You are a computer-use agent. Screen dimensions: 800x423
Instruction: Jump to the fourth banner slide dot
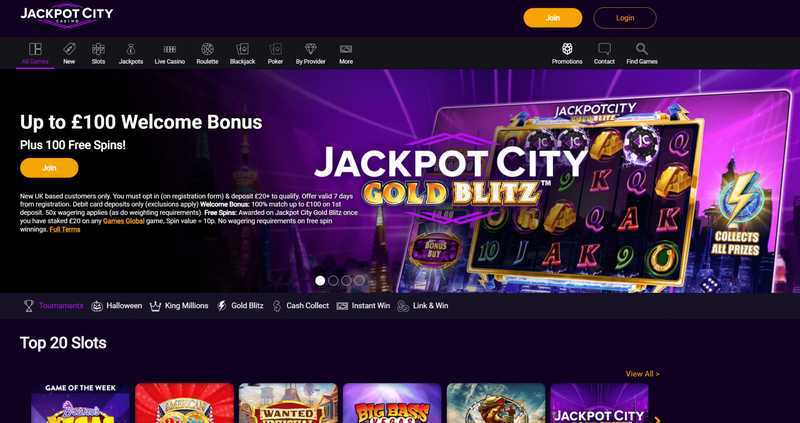click(x=360, y=281)
